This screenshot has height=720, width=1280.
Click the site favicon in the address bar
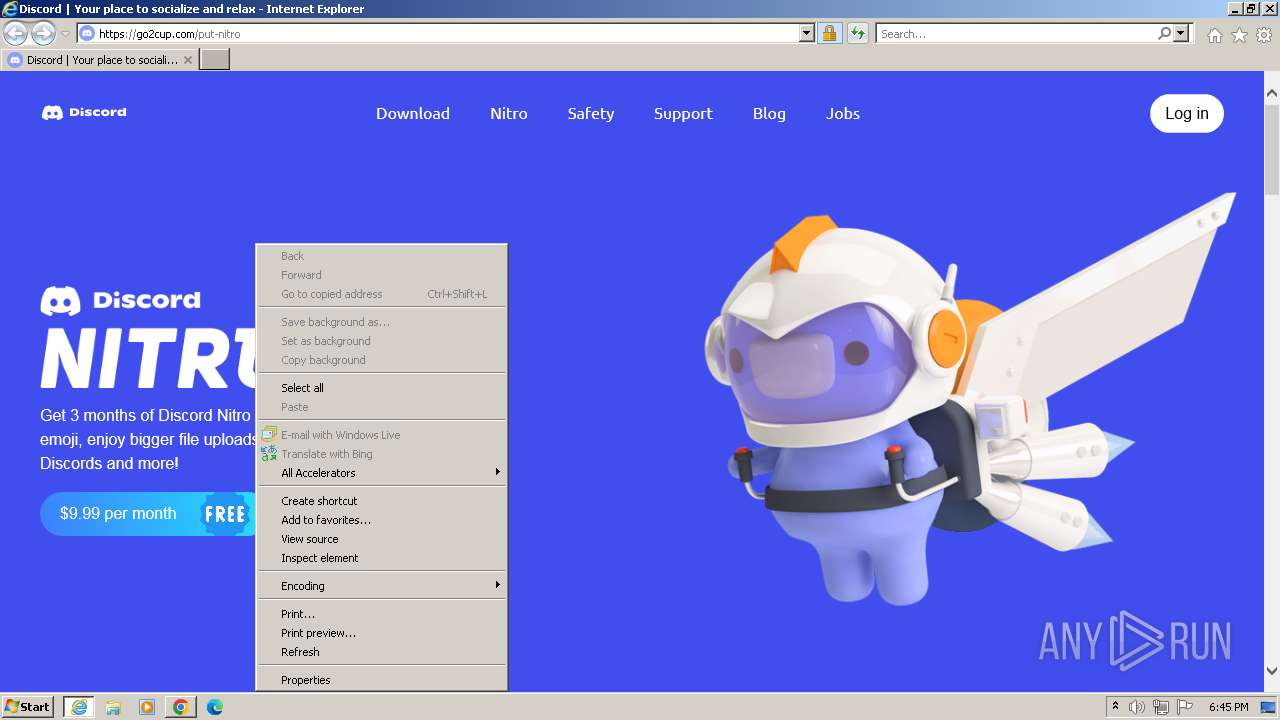[x=87, y=34]
